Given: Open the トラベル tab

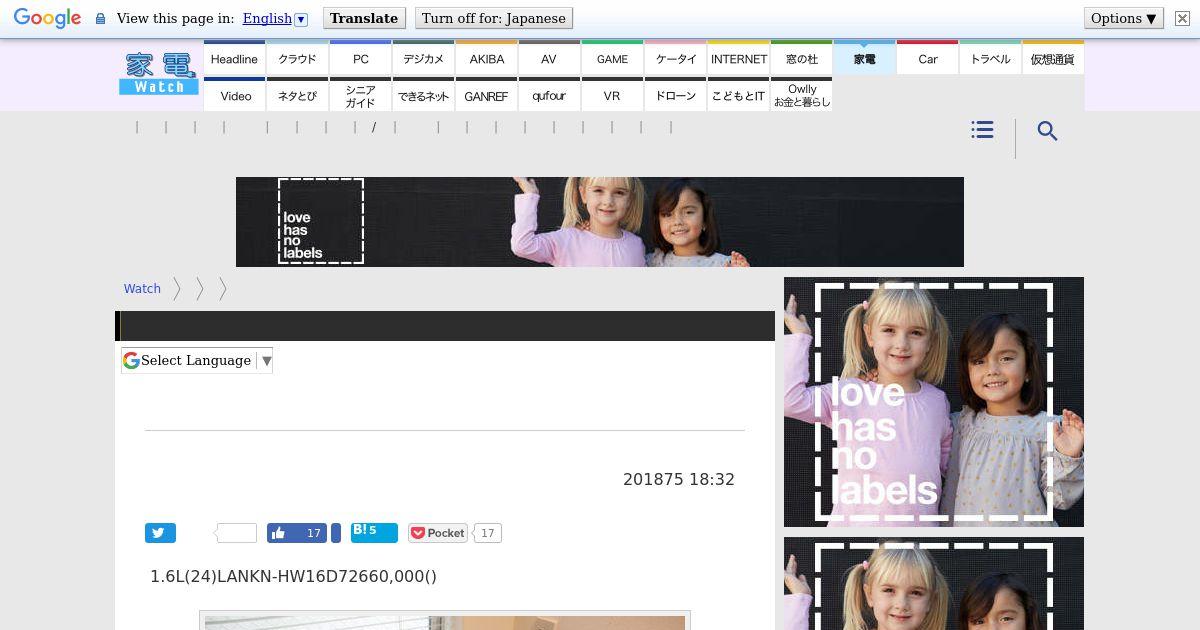Looking at the screenshot, I should [x=990, y=58].
